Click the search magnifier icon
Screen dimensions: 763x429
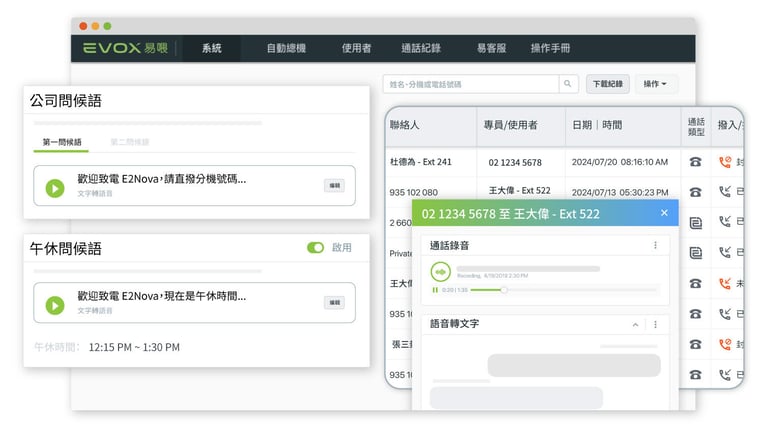pyautogui.click(x=567, y=84)
